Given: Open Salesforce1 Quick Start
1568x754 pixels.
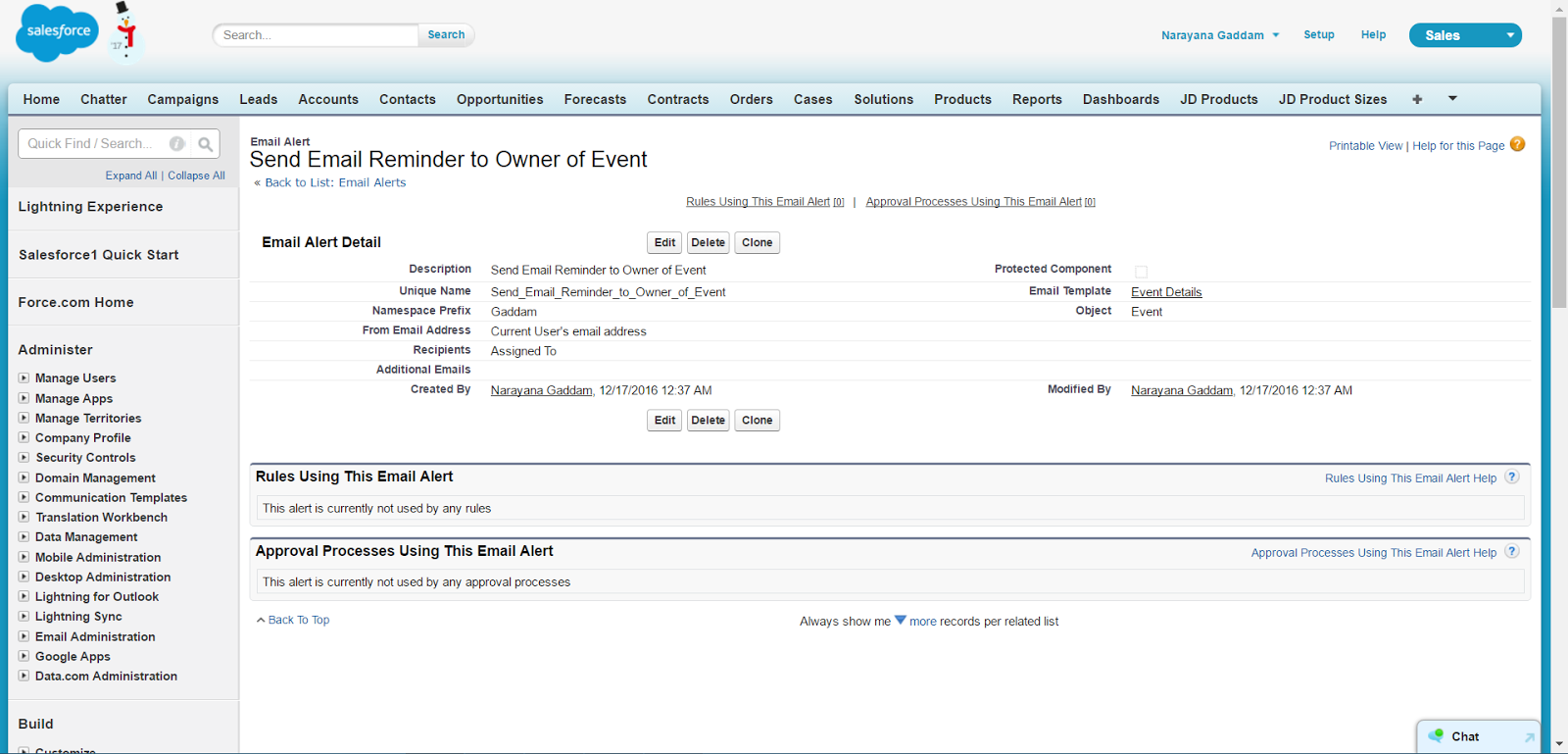Looking at the screenshot, I should [98, 255].
